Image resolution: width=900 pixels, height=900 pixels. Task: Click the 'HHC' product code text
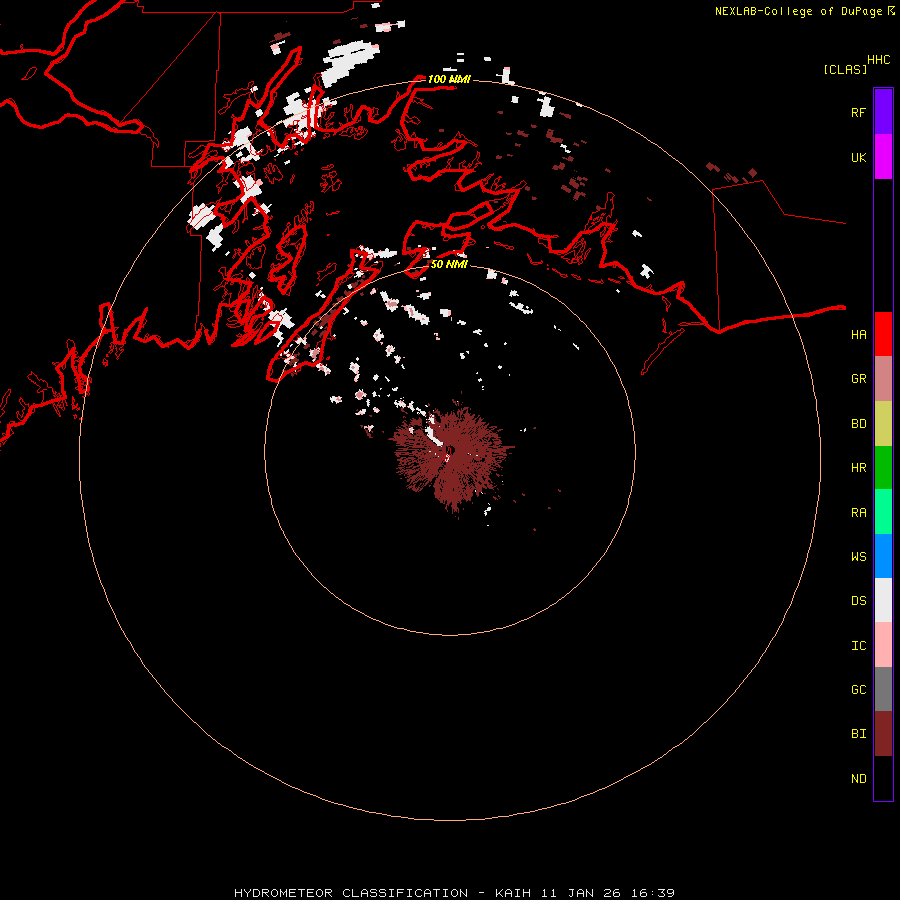point(878,60)
